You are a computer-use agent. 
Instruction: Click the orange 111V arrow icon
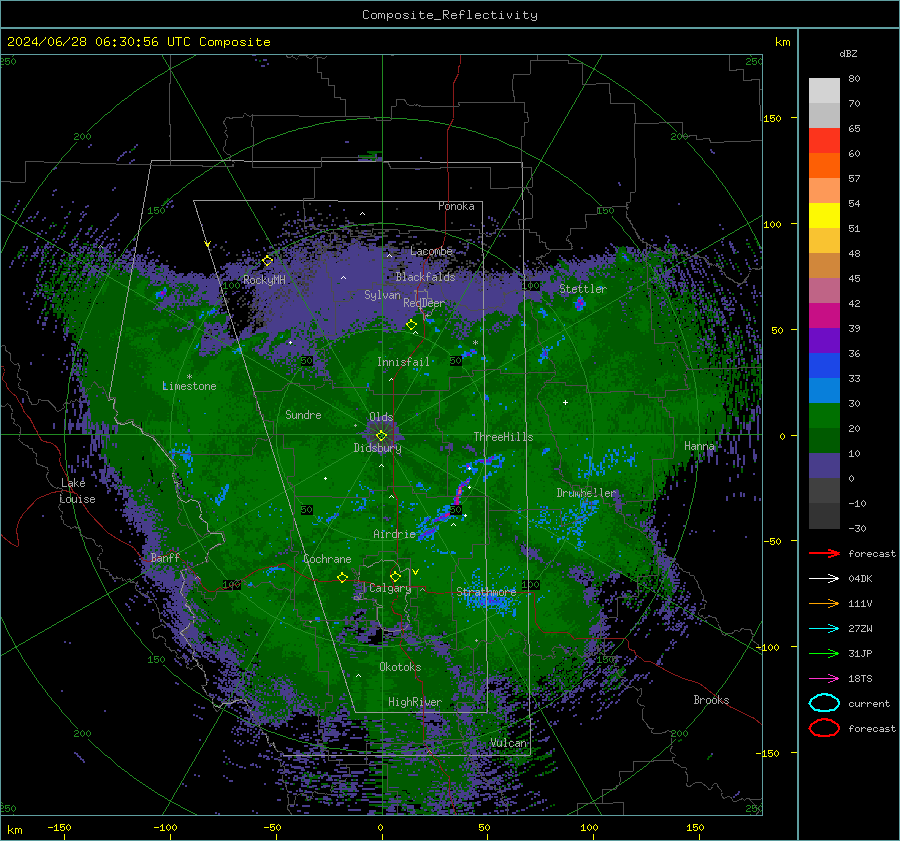(824, 603)
